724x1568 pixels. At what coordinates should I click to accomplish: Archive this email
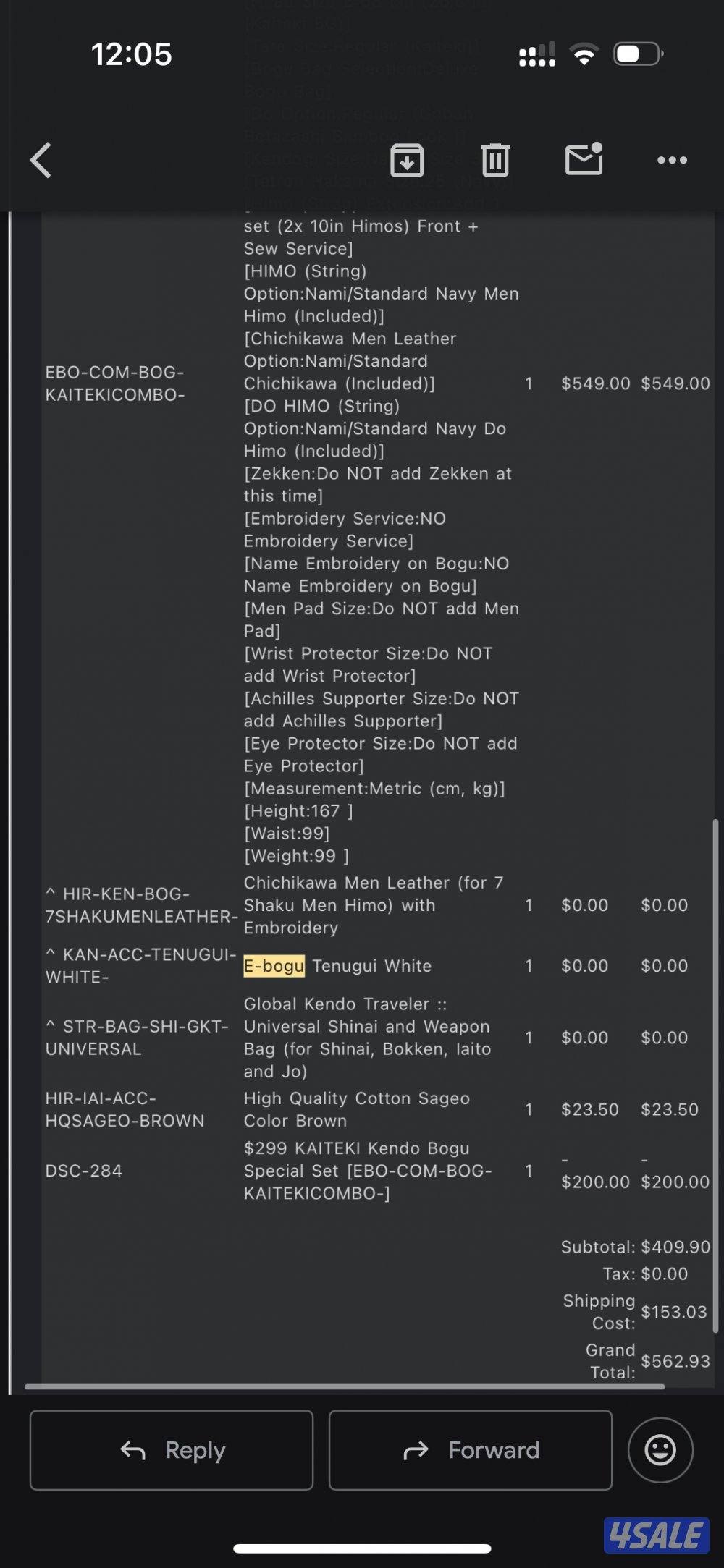tap(407, 160)
